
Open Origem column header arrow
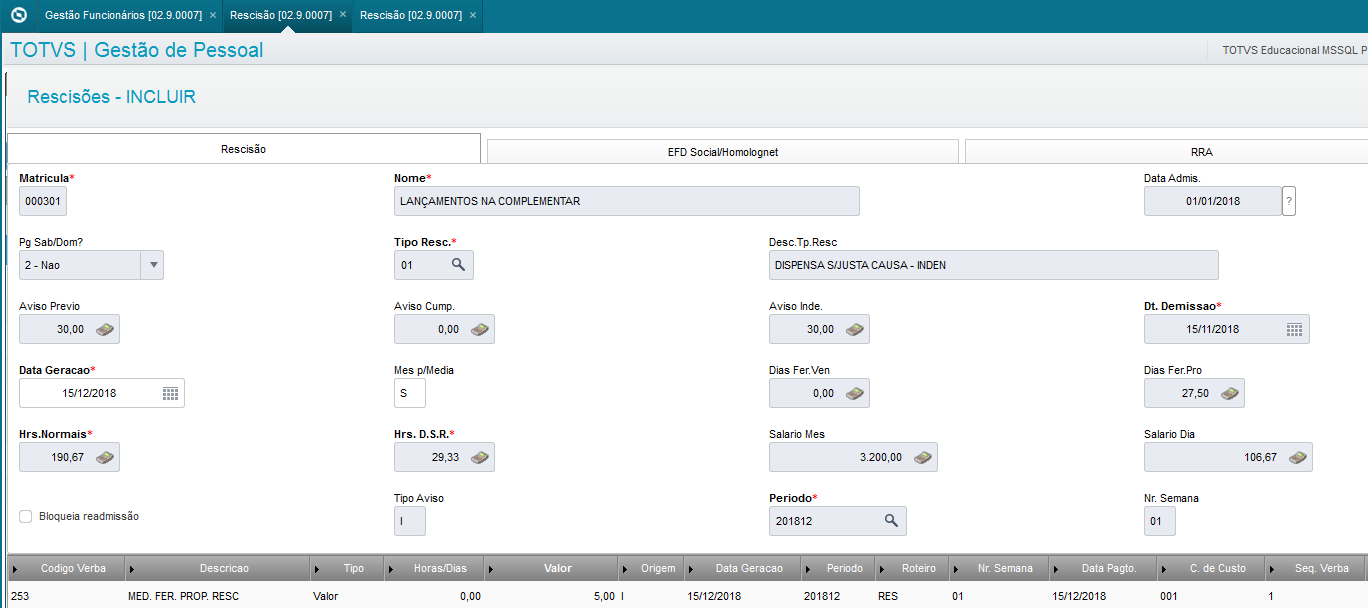click(626, 568)
